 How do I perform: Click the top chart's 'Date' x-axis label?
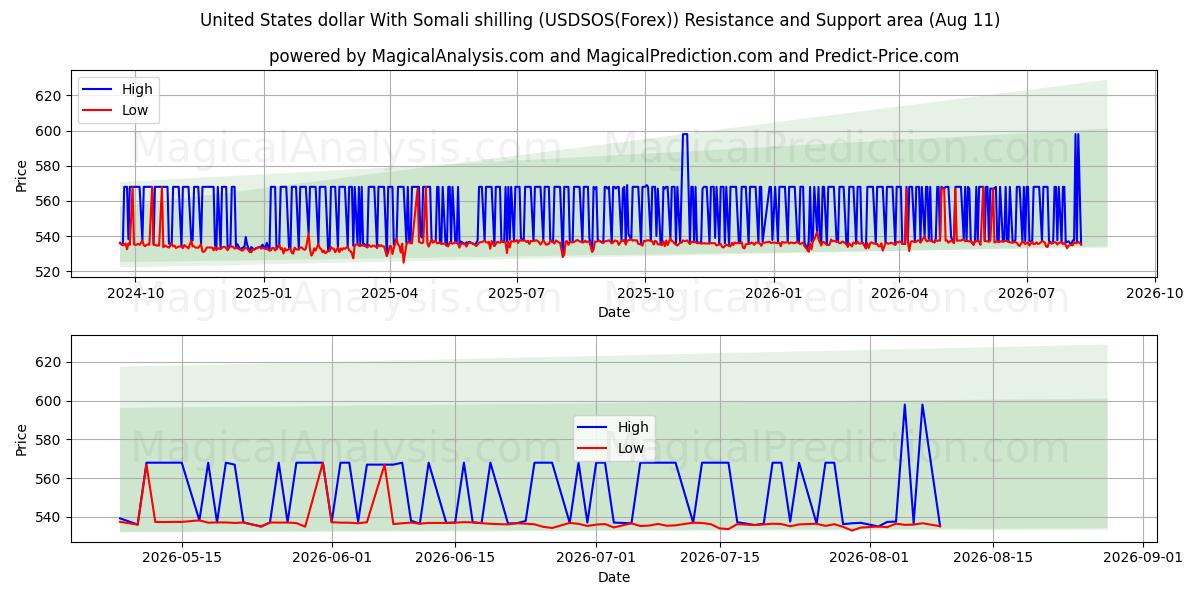(614, 312)
